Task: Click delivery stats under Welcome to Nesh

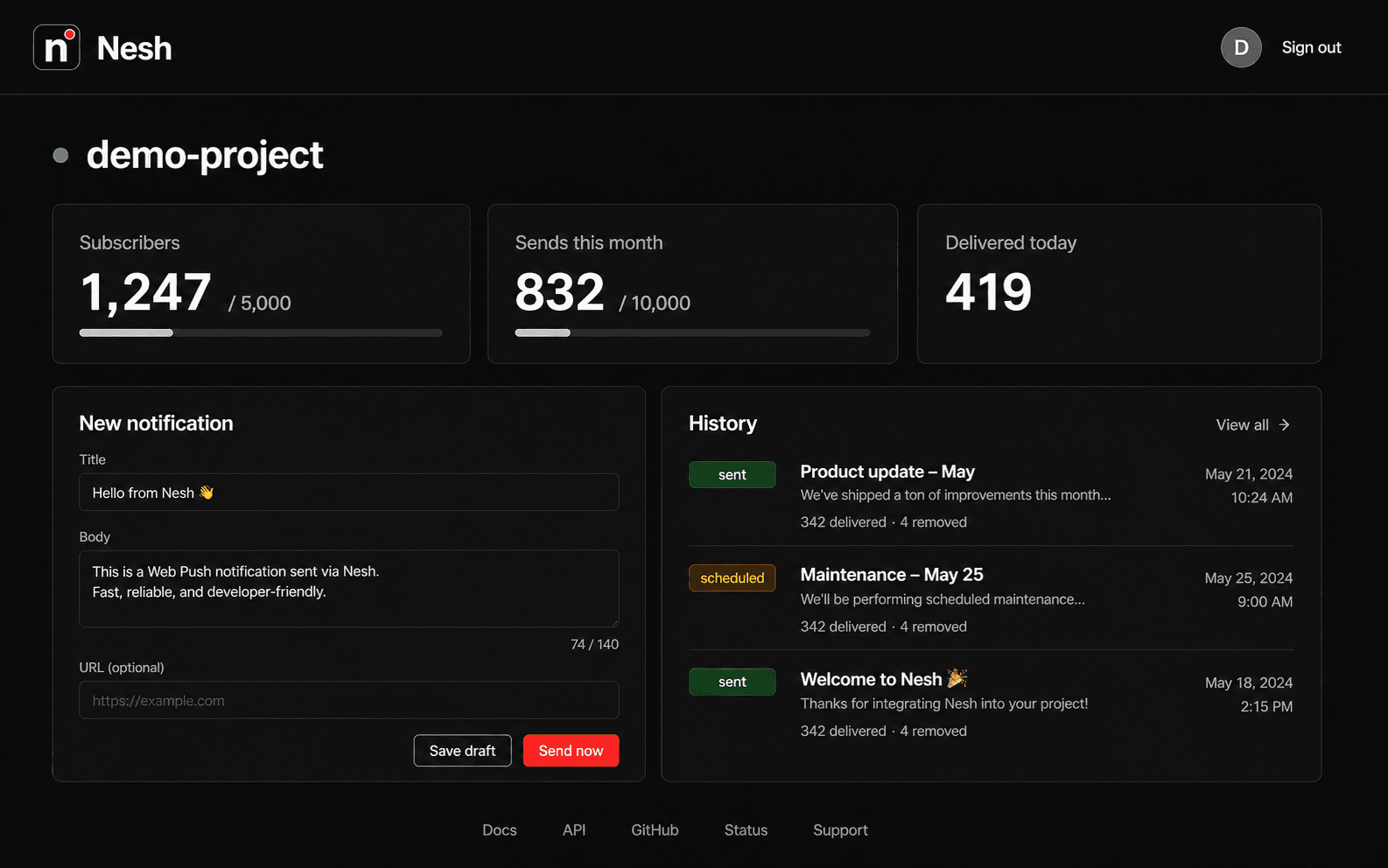Action: pyautogui.click(x=884, y=731)
